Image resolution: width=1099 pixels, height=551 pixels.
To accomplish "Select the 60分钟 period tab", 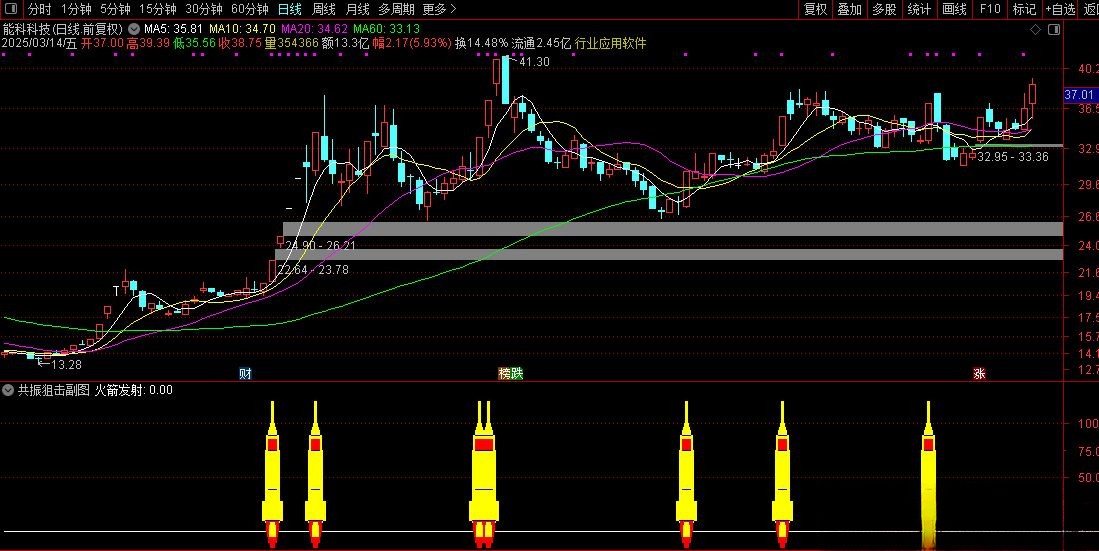I will click(x=249, y=9).
